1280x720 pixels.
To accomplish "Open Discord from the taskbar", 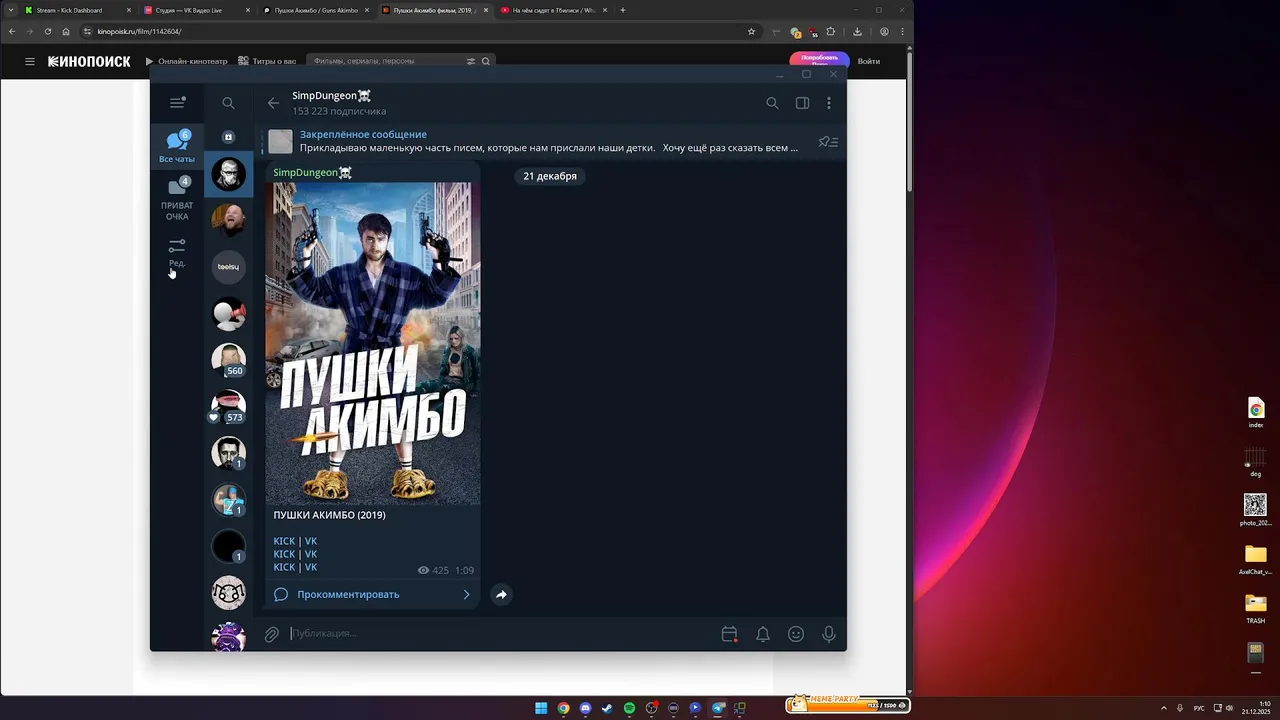I will (585, 708).
